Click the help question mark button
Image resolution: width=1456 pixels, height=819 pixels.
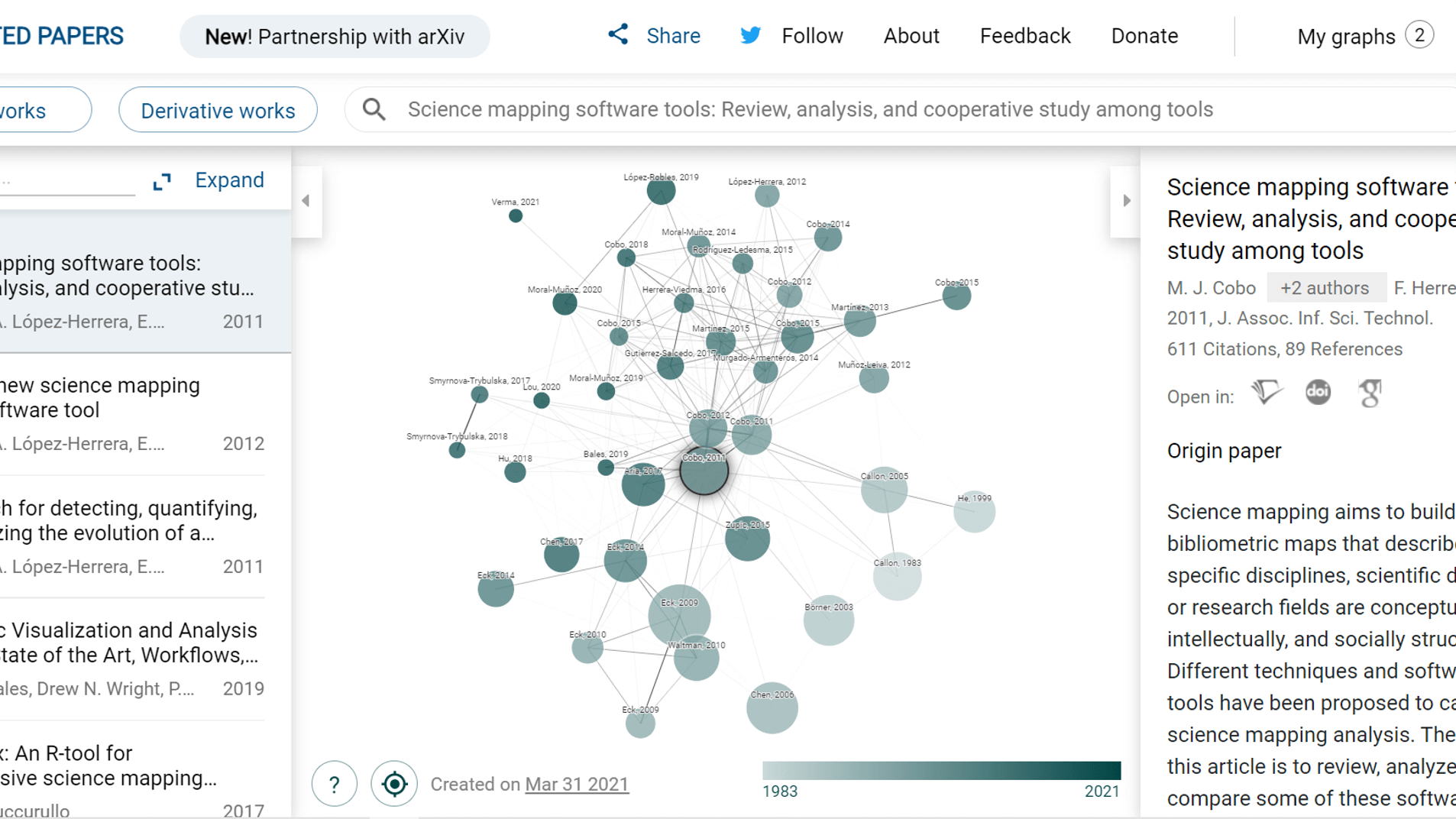tap(335, 784)
